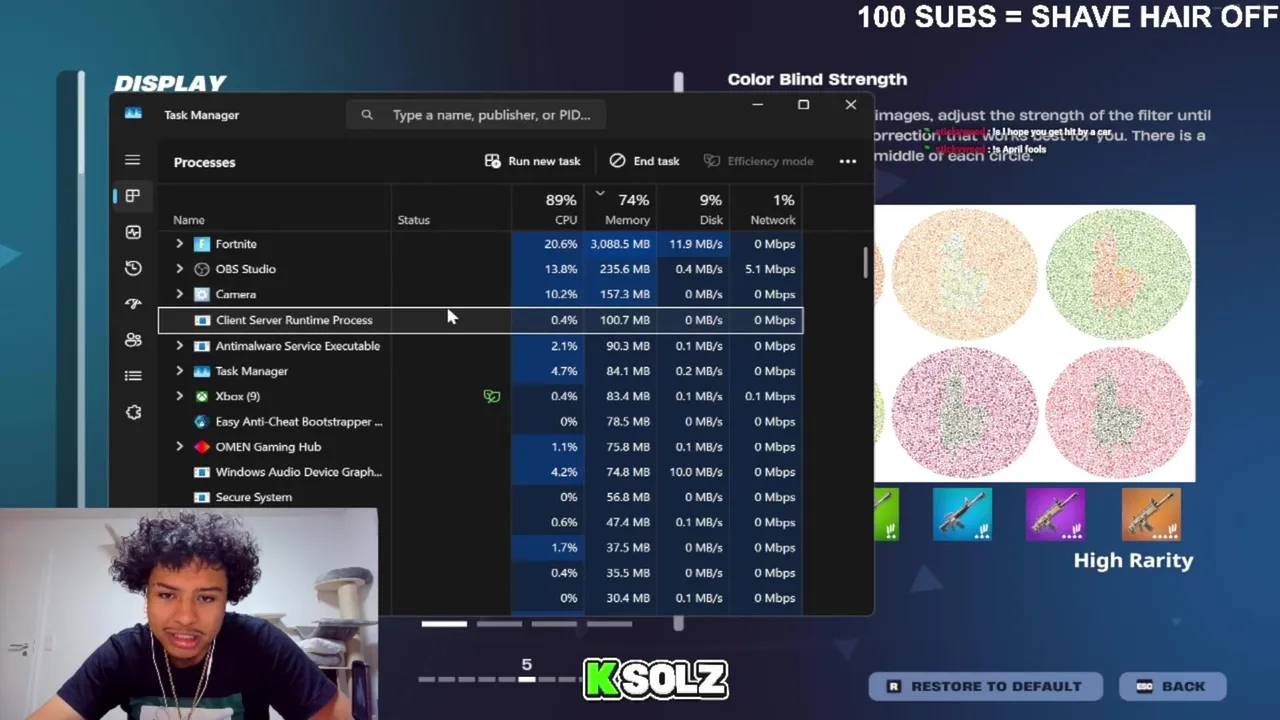
Task: Click Fortnite's 3,088.5 MB memory value
Action: pyautogui.click(x=620, y=244)
